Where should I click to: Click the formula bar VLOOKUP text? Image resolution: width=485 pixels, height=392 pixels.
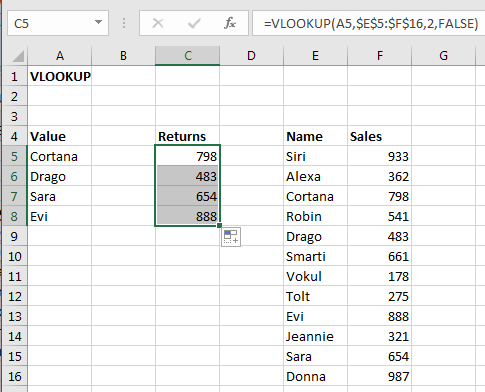(371, 23)
